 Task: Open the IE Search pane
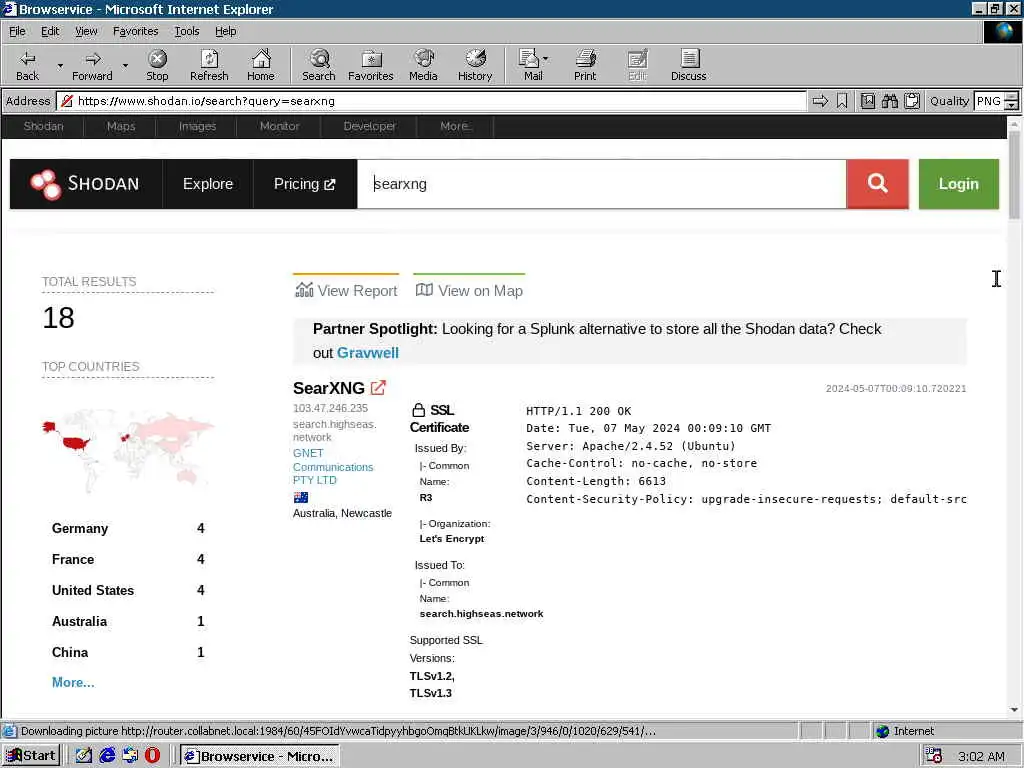pos(319,65)
